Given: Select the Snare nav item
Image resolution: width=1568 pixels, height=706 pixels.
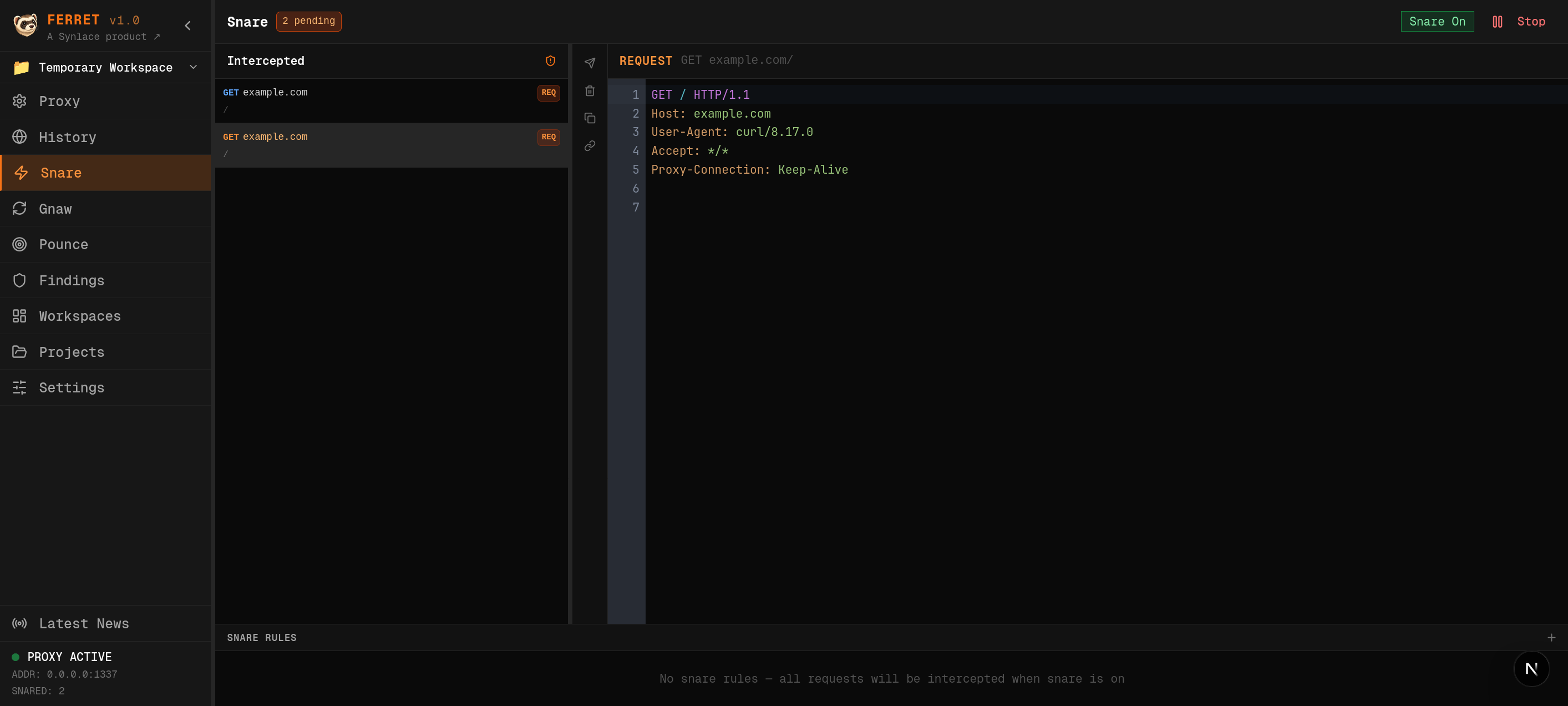Looking at the screenshot, I should 105,173.
